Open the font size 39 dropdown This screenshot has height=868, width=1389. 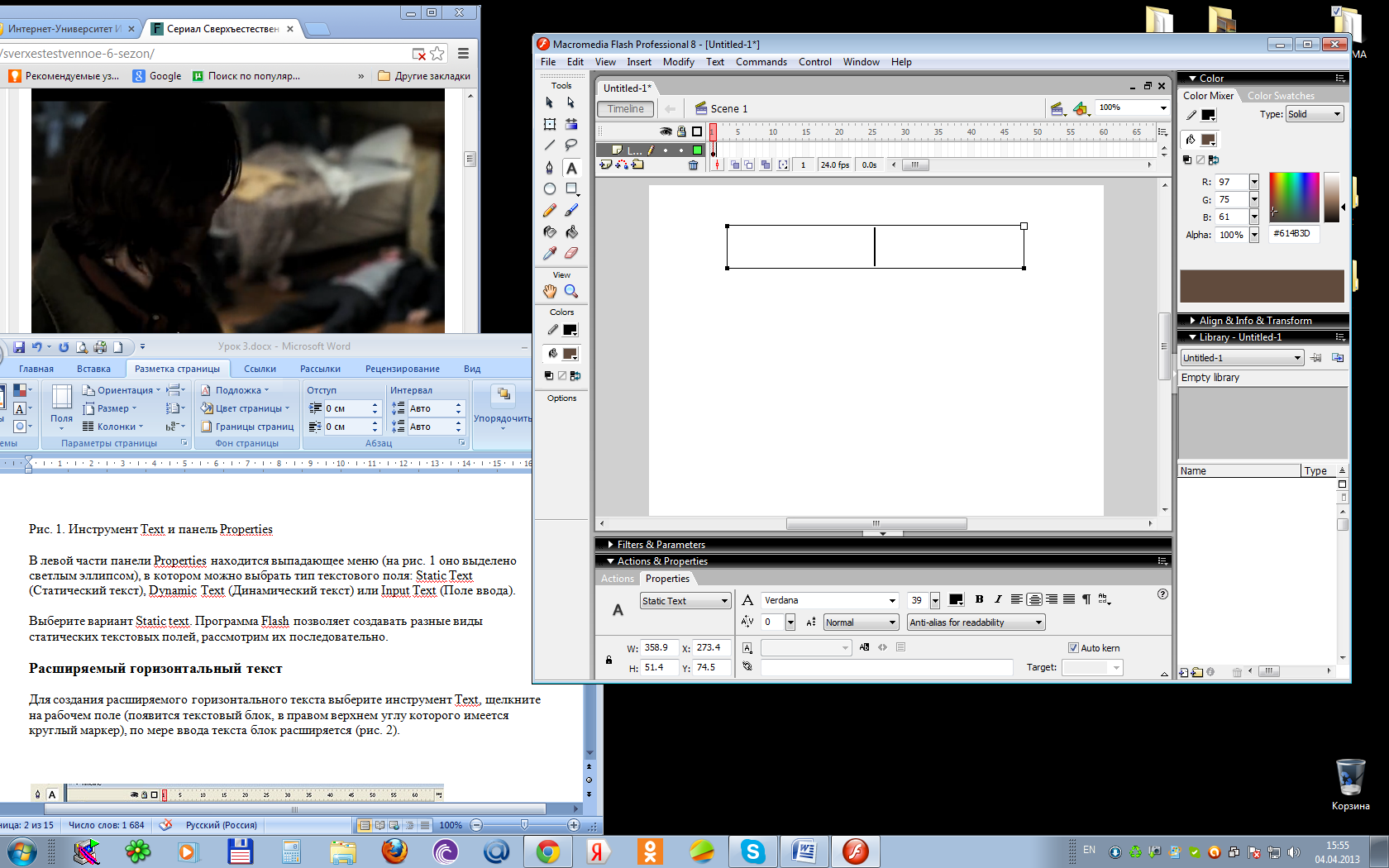(935, 600)
